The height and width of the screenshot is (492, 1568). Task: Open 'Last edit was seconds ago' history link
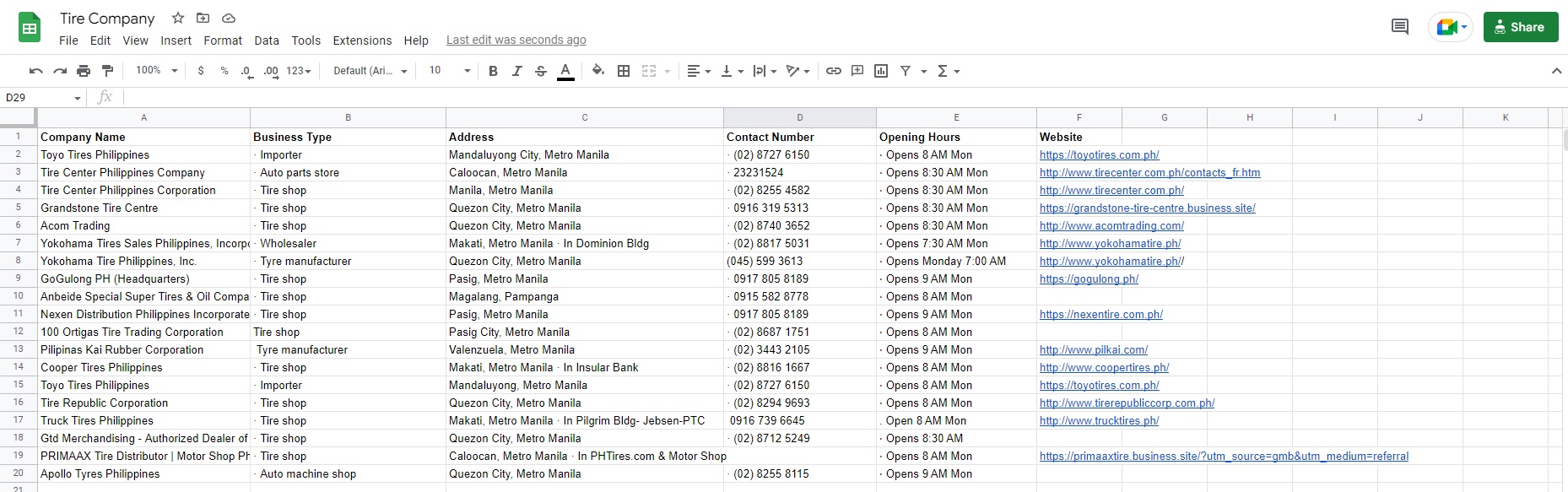(x=516, y=41)
